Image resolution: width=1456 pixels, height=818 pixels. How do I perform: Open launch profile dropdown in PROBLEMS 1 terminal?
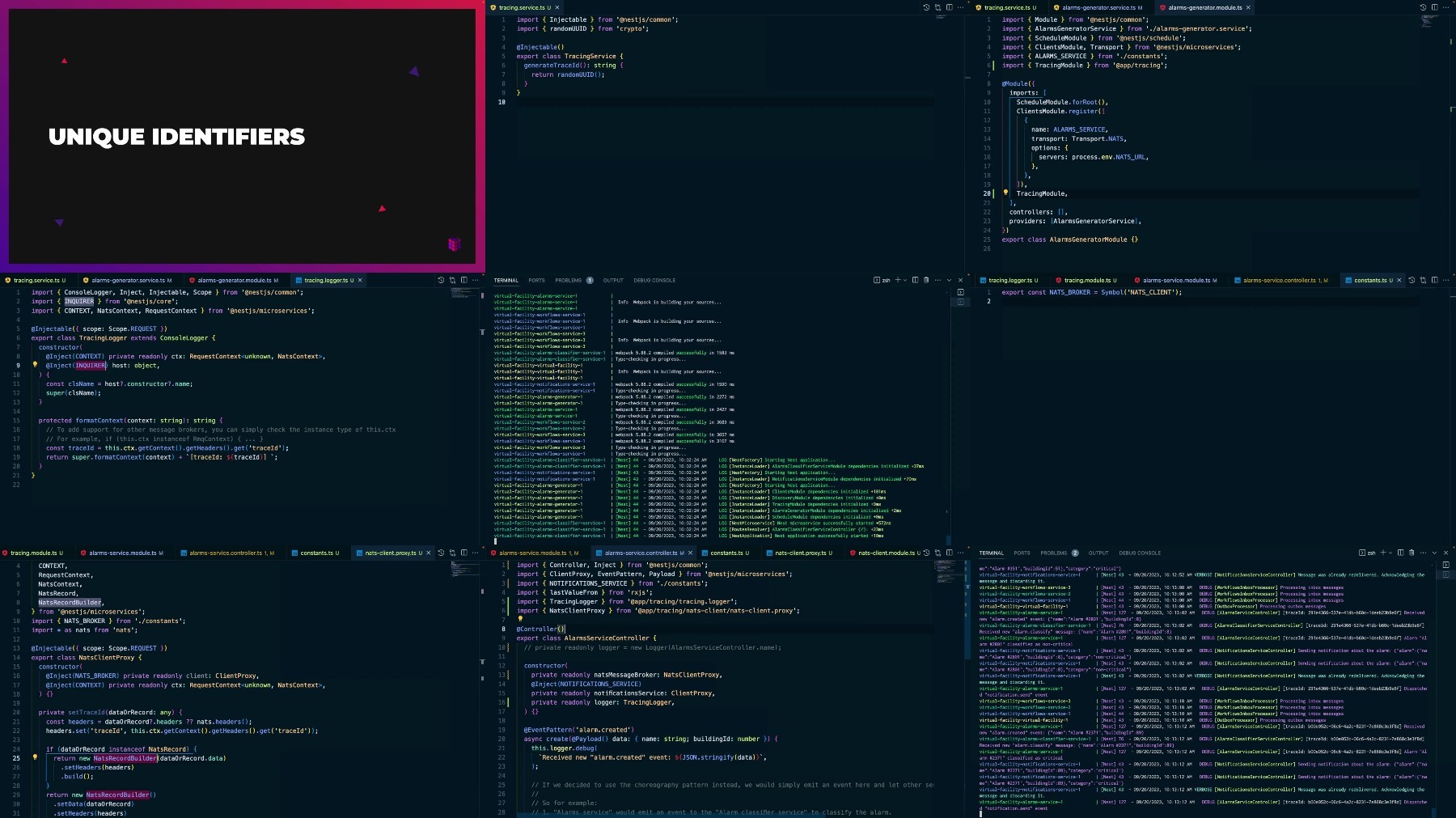(x=905, y=280)
